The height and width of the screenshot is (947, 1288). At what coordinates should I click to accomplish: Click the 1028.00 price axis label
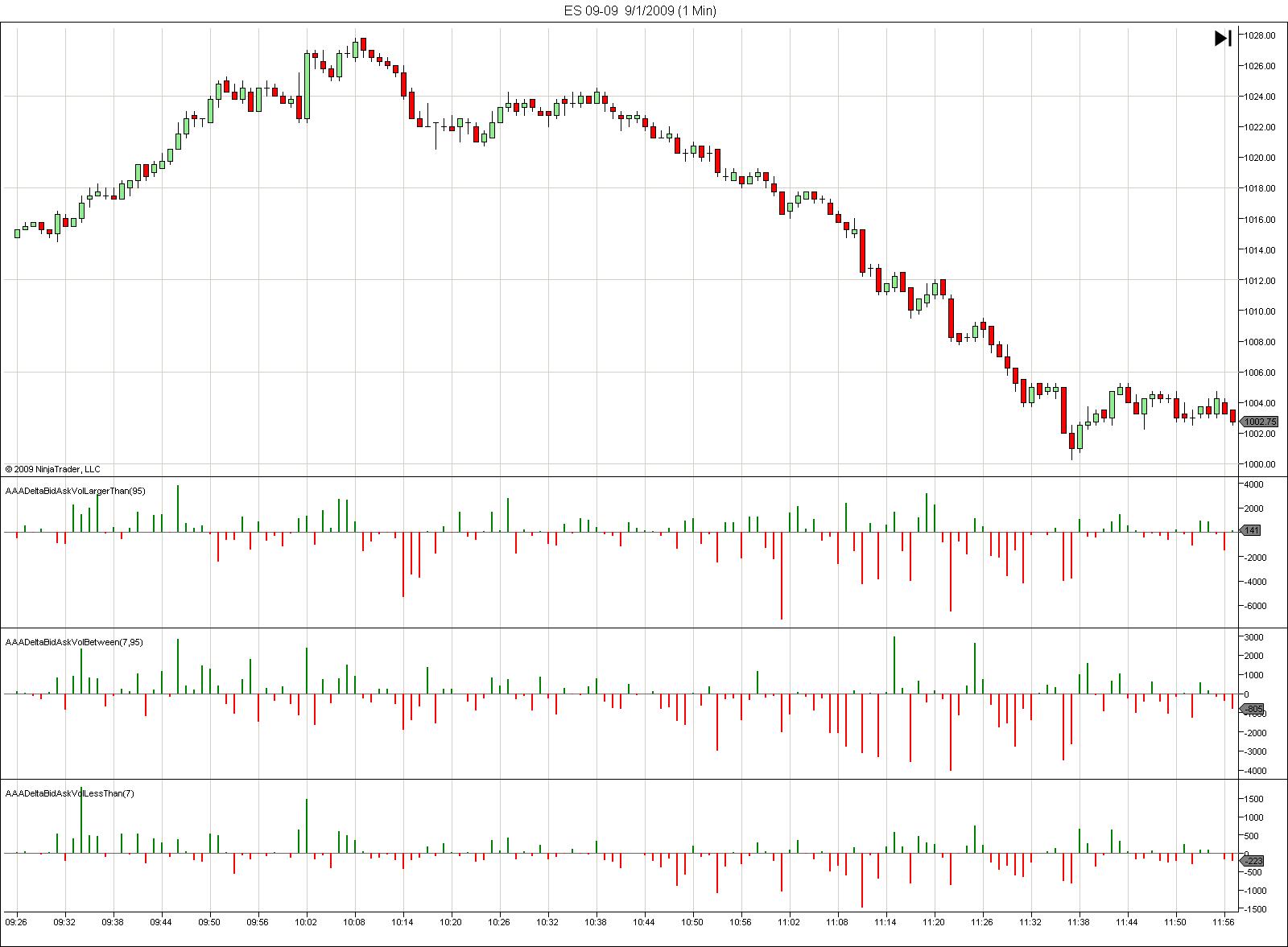pyautogui.click(x=1260, y=35)
